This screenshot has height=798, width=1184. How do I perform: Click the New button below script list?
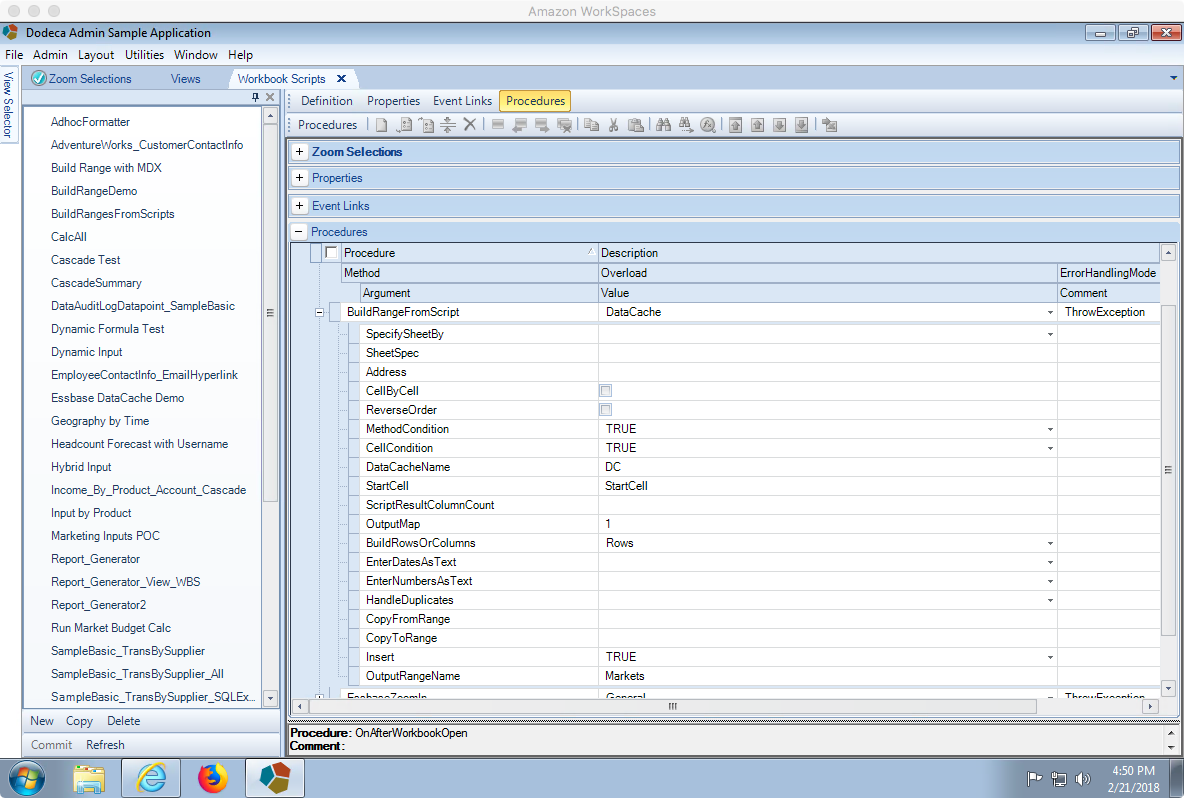click(x=42, y=721)
